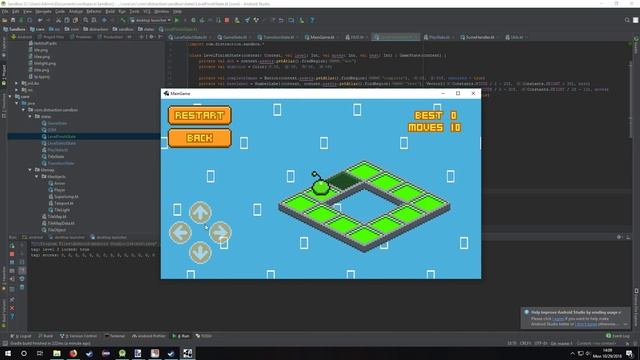
Task: Switch to the GameState editor tab
Action: 234,37
